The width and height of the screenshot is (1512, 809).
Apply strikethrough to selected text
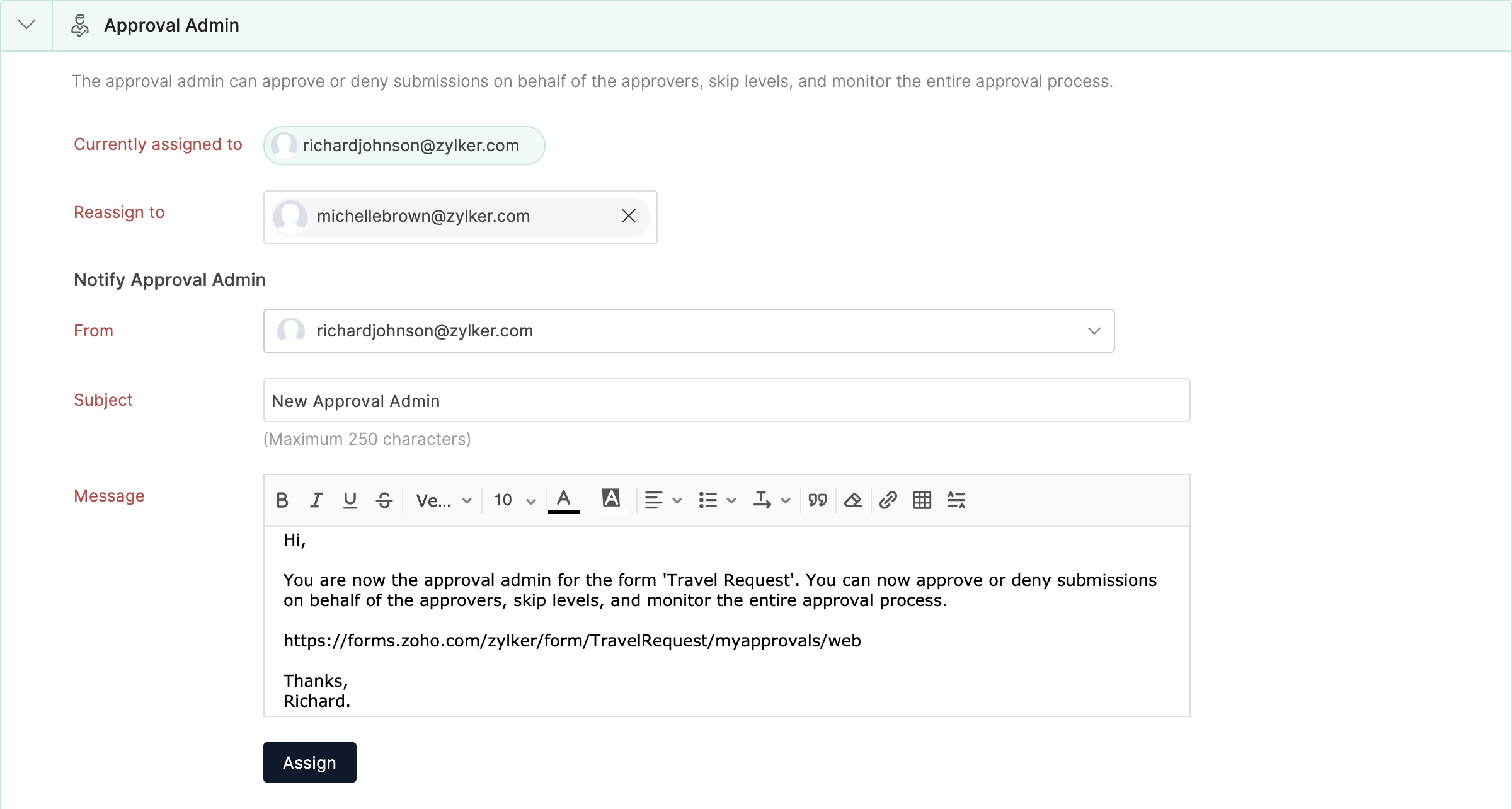[x=384, y=500]
